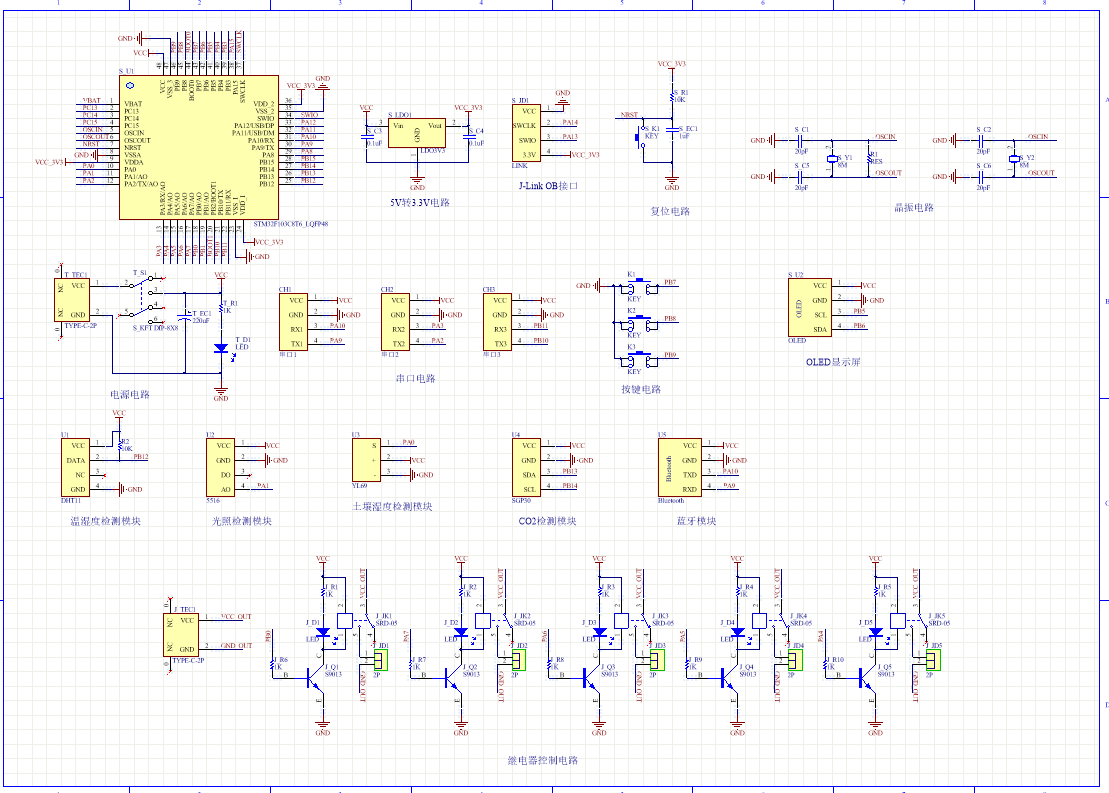Select the U1 DHT11 sensor block
The image size is (1109, 793).
(76, 468)
